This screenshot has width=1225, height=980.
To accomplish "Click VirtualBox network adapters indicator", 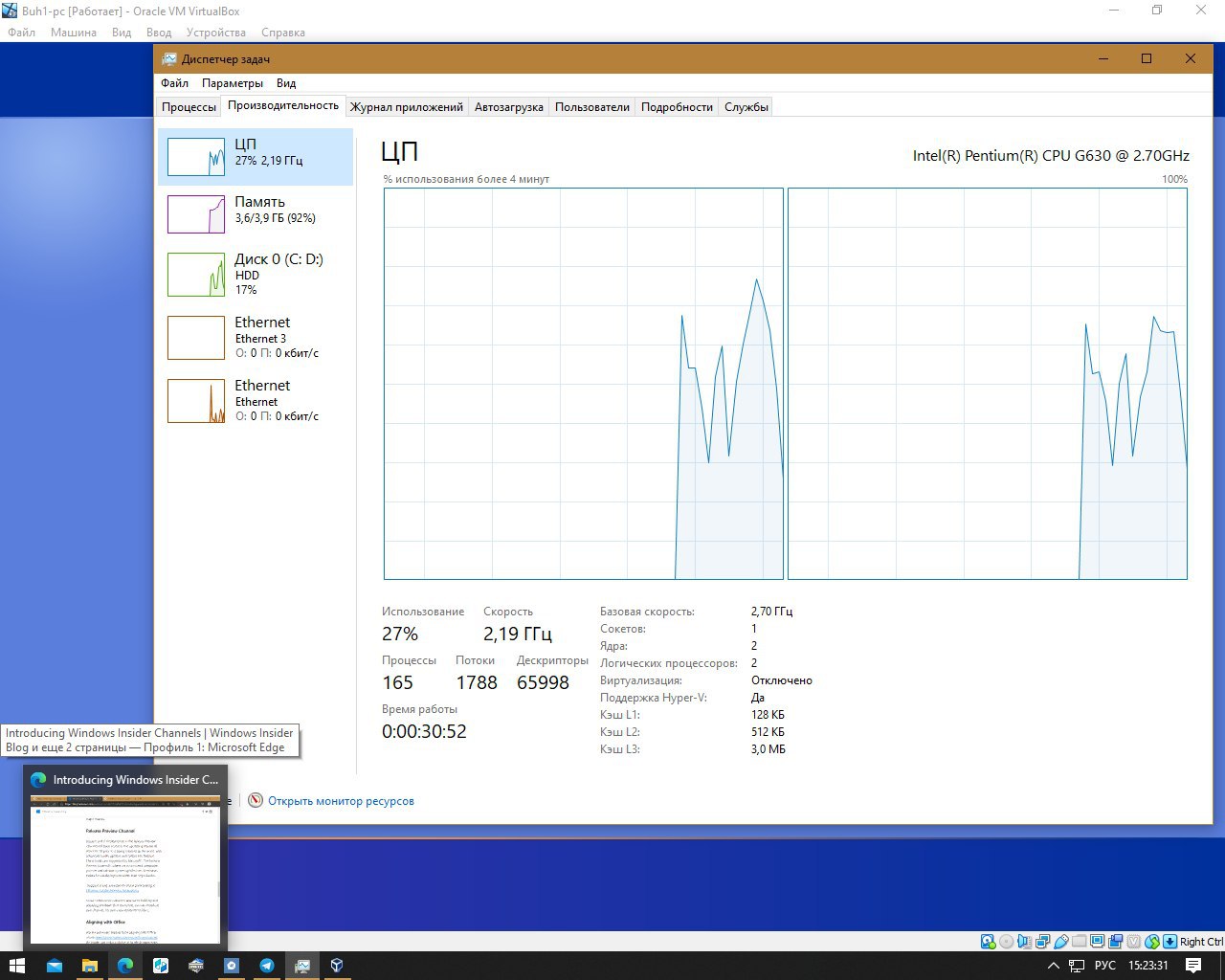I will [1042, 942].
